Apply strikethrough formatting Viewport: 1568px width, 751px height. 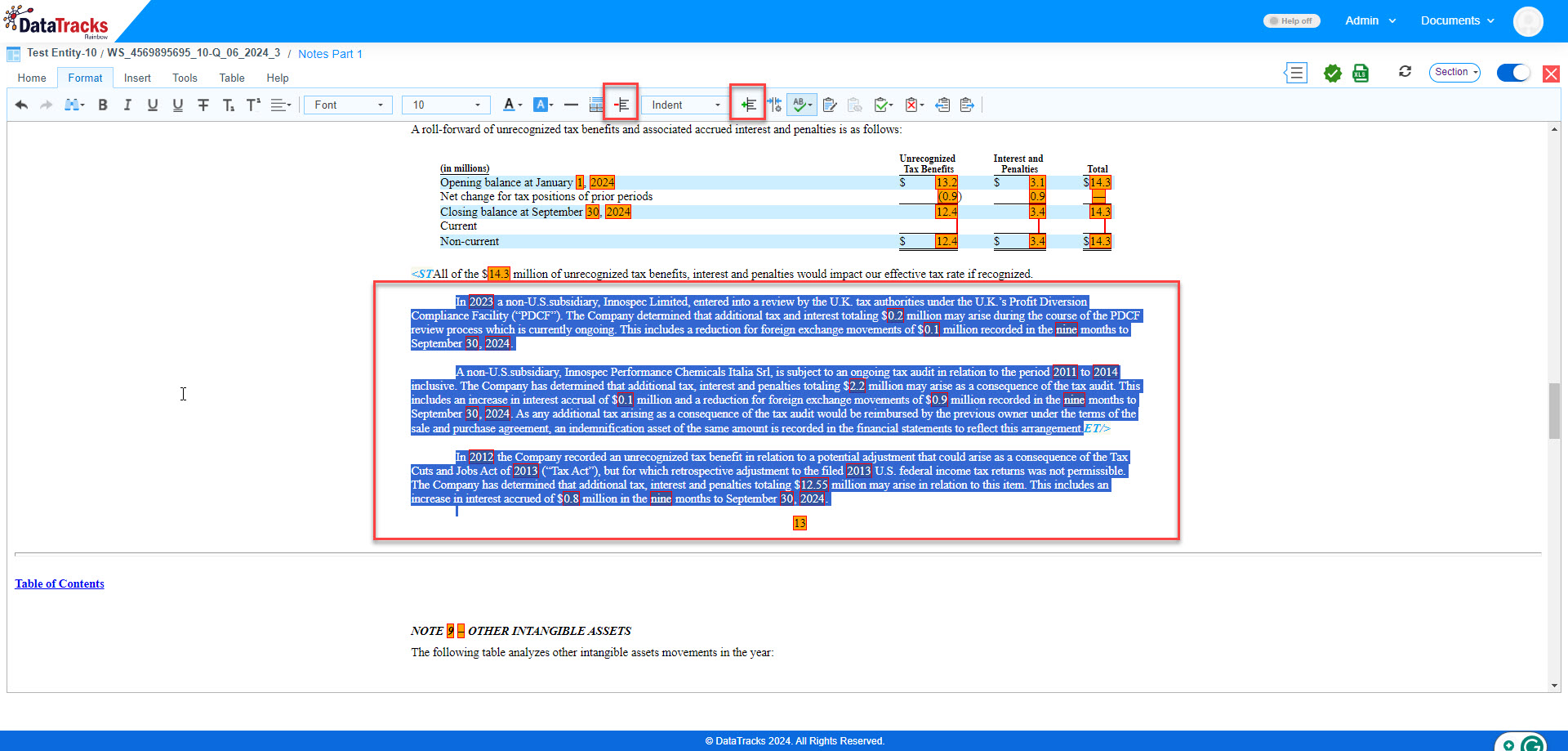(x=203, y=105)
